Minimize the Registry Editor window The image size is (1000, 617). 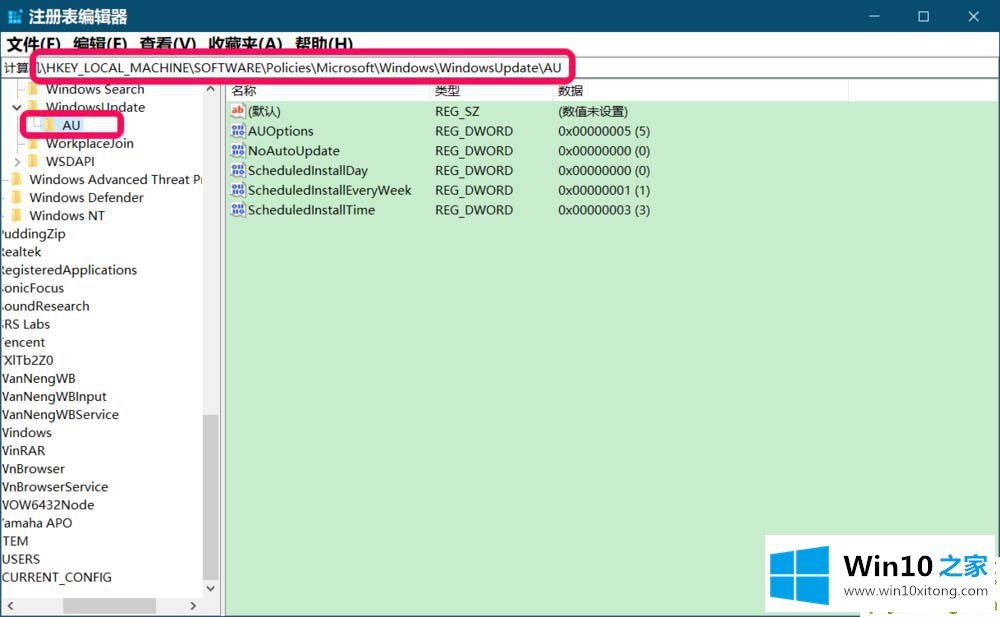(x=874, y=17)
